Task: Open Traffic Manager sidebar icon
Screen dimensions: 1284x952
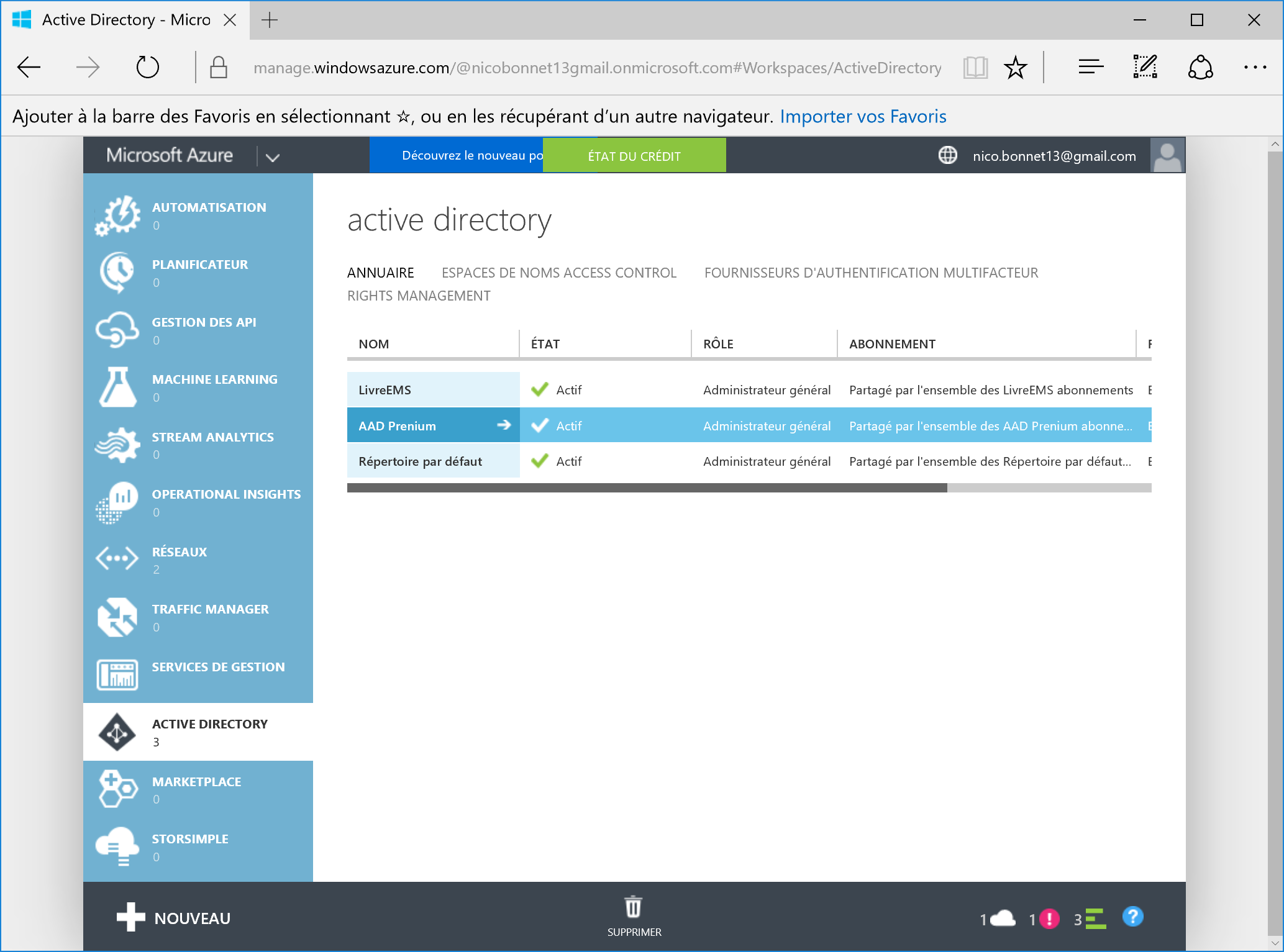Action: pyautogui.click(x=117, y=617)
